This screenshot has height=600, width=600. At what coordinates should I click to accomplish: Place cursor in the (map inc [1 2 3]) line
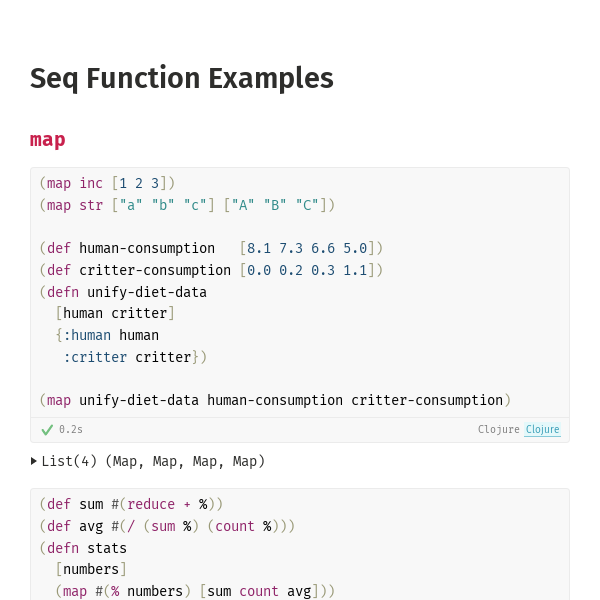pos(107,183)
